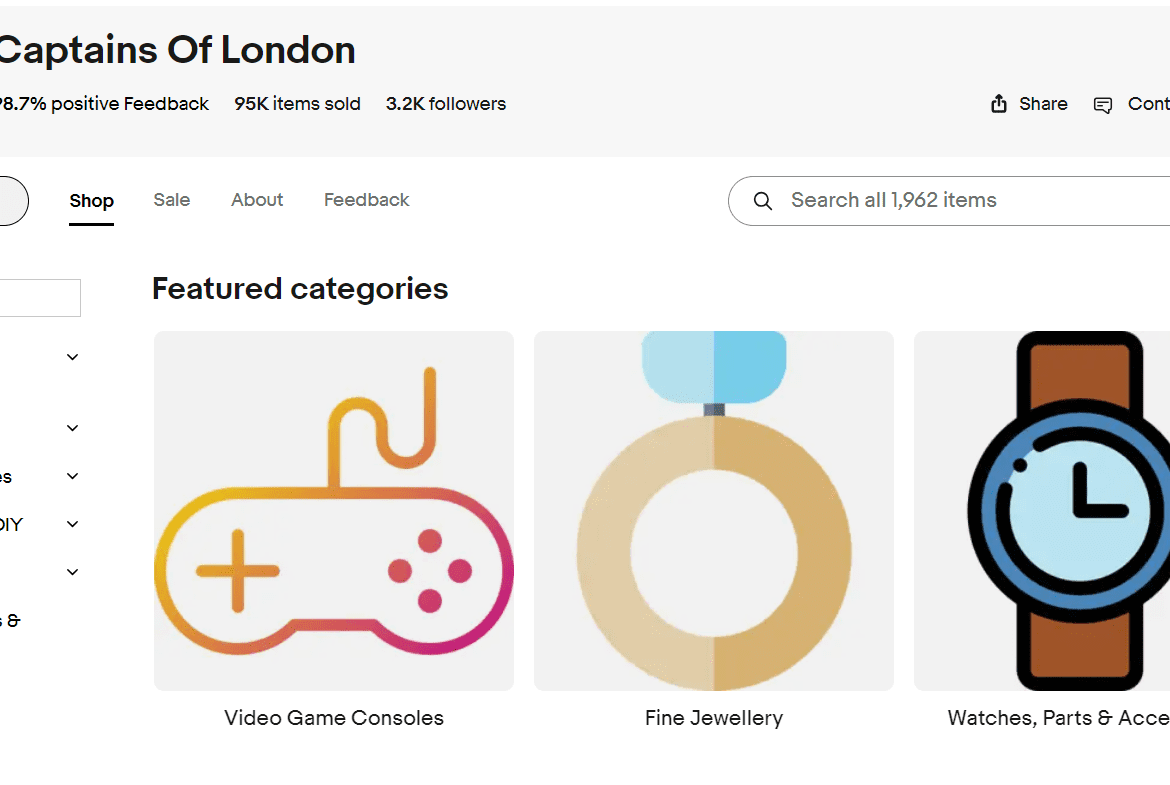Open the About tab
Image resolution: width=1170 pixels, height=785 pixels.
coord(257,200)
